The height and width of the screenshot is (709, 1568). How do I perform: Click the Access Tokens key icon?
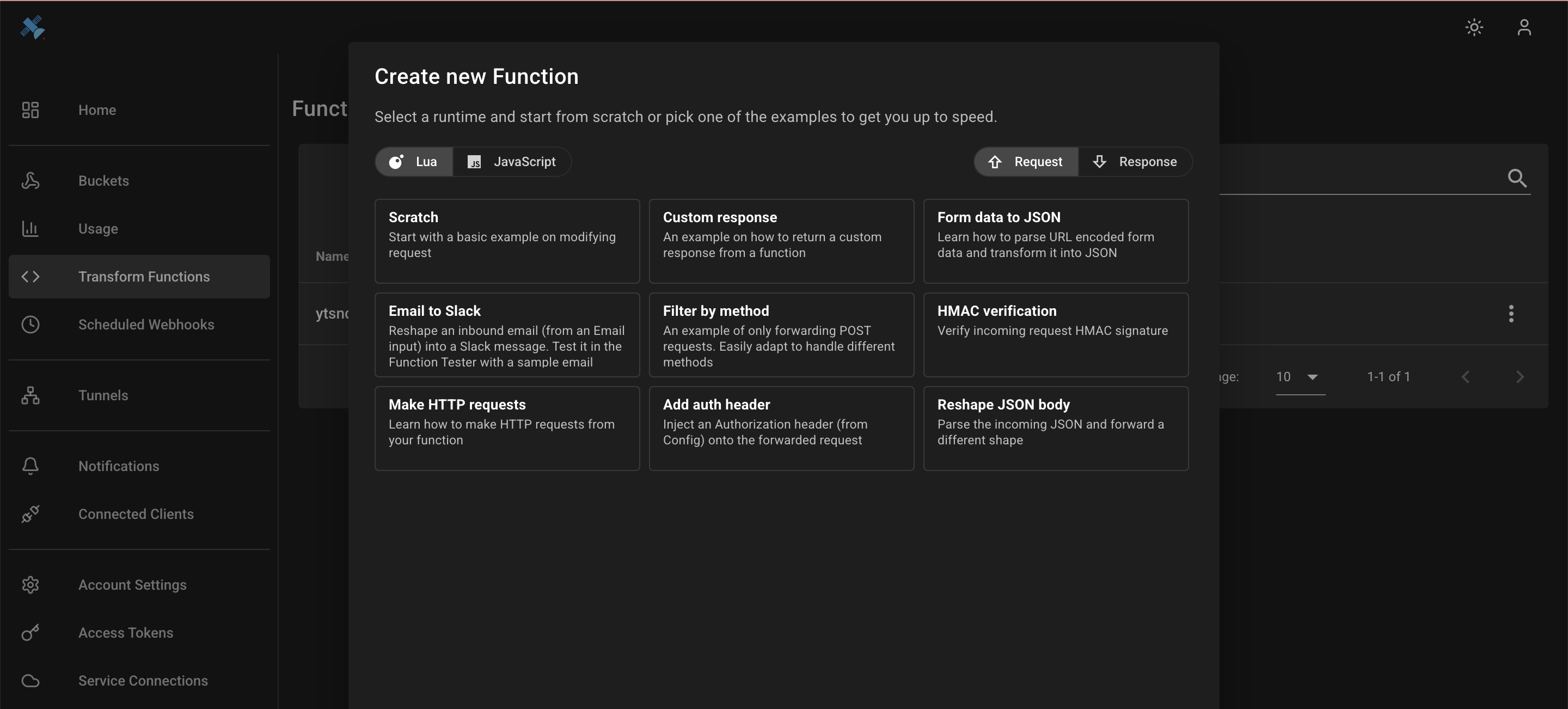pyautogui.click(x=30, y=632)
